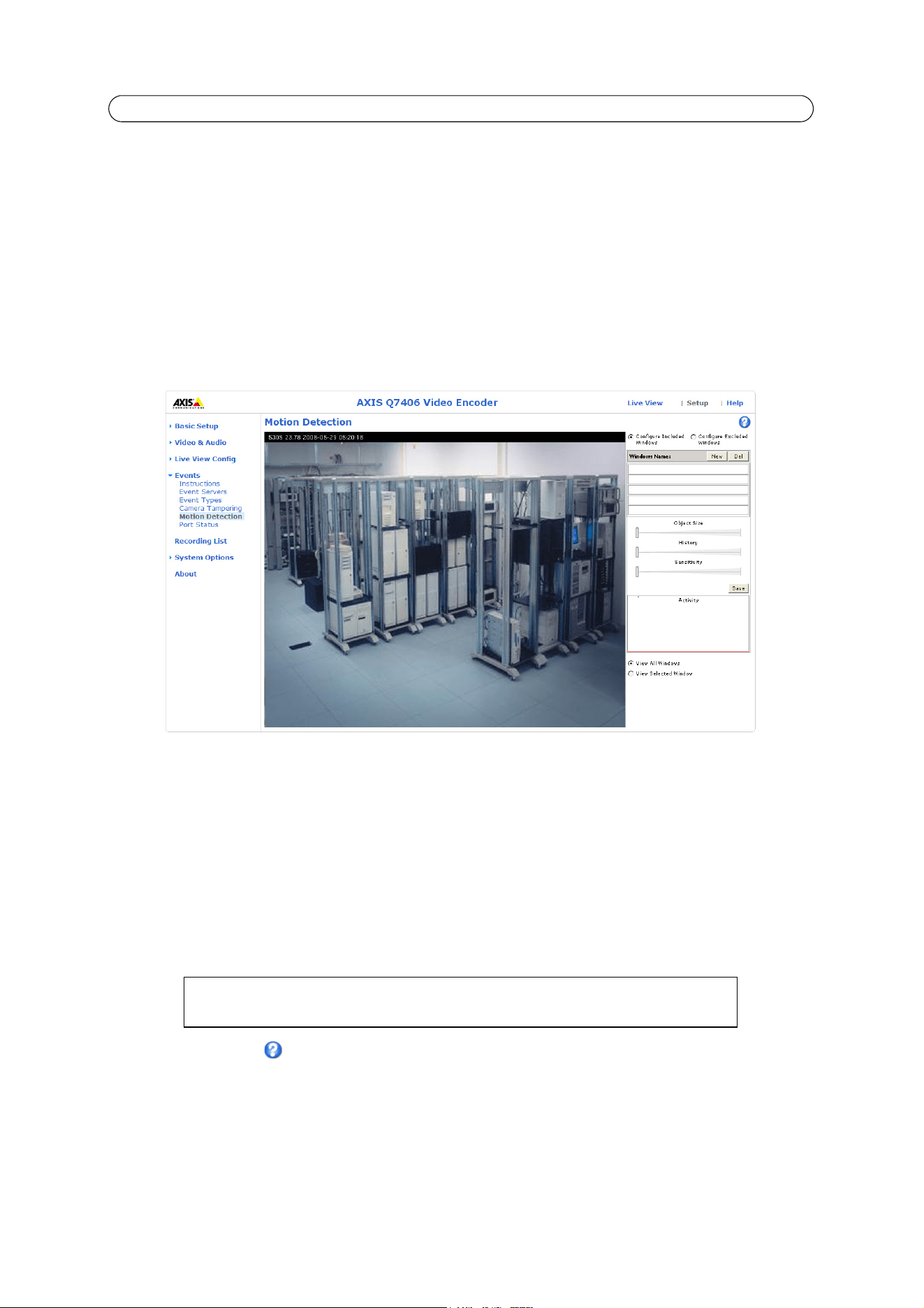Open the Event Servers page

(203, 492)
